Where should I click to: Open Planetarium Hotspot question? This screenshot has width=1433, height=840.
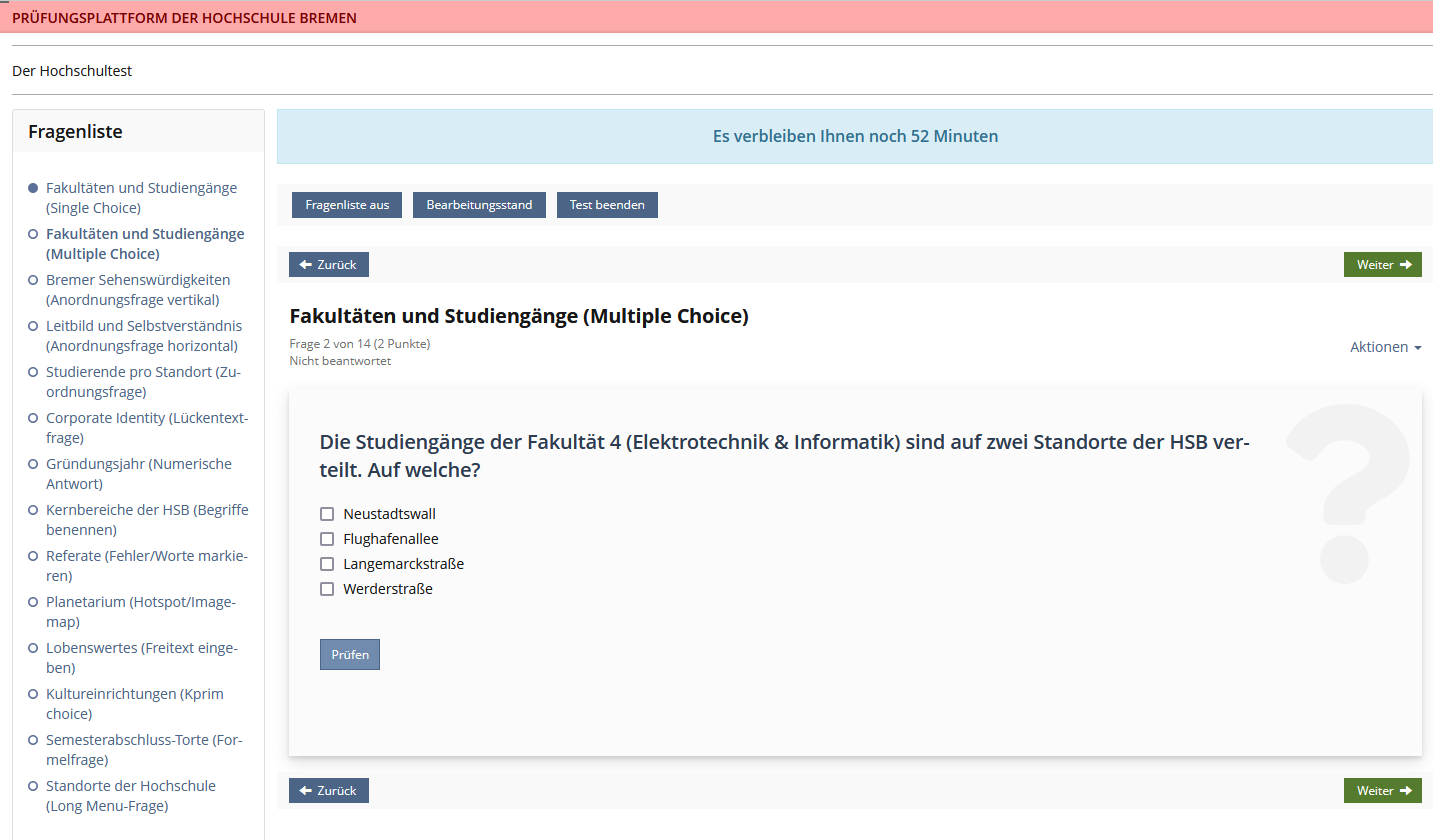point(141,612)
